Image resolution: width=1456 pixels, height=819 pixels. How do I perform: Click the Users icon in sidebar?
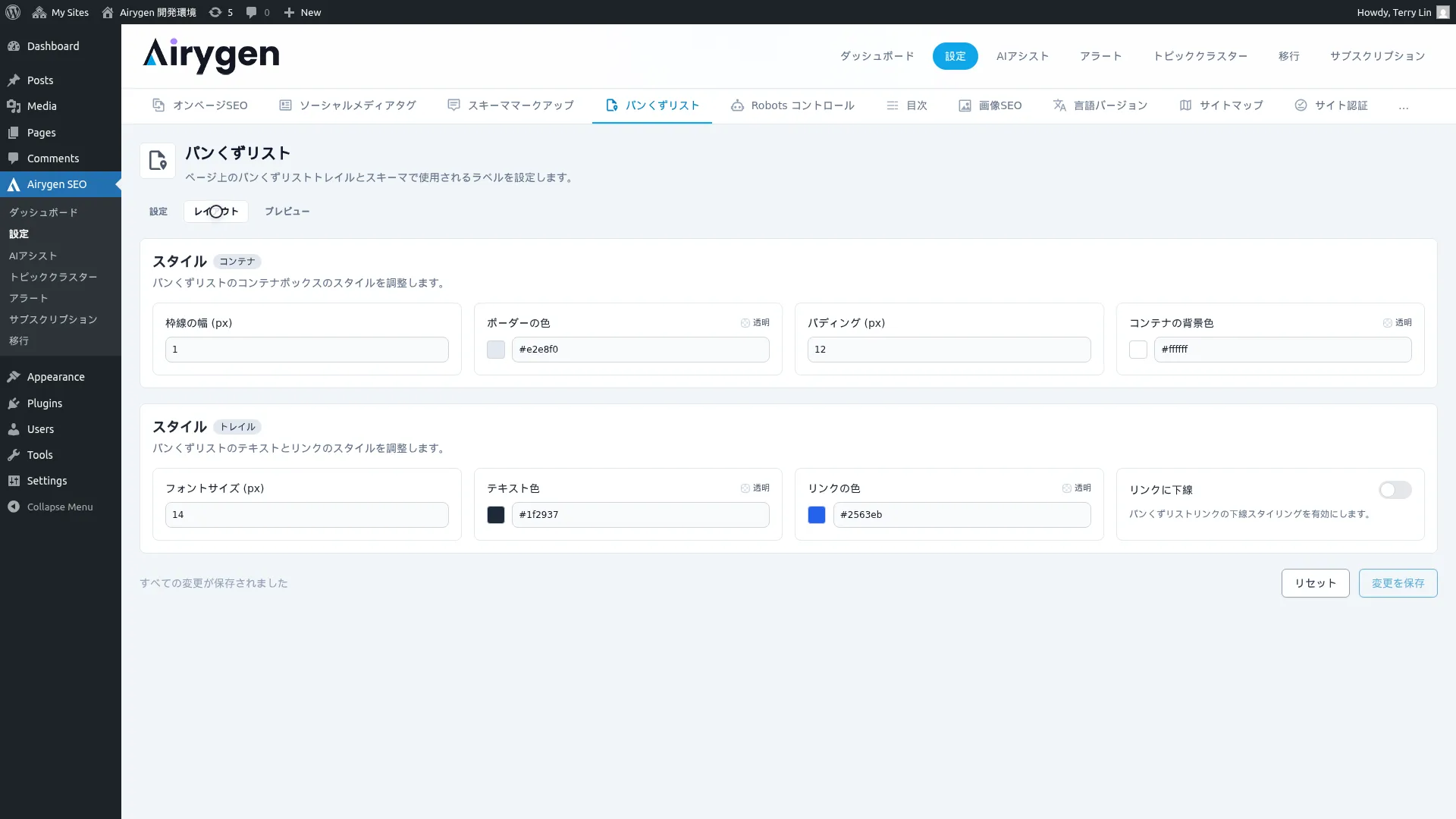[x=14, y=429]
